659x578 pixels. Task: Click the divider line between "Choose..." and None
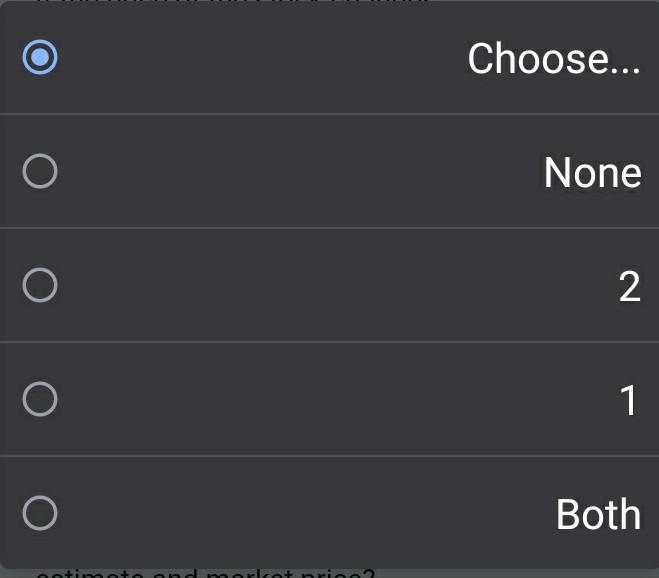pyautogui.click(x=330, y=114)
